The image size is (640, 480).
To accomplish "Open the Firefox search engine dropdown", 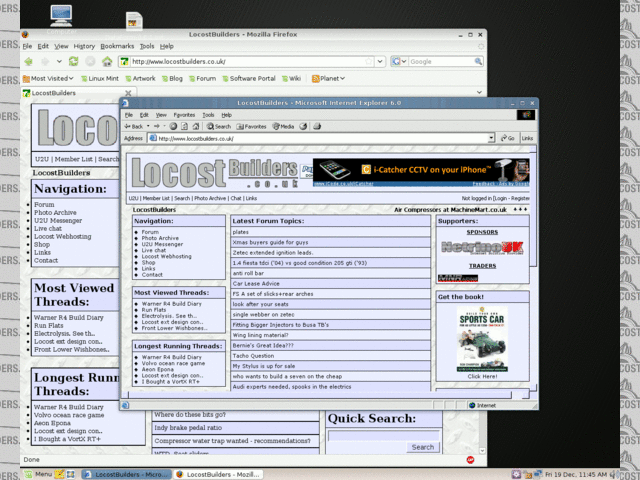I will click(x=404, y=62).
